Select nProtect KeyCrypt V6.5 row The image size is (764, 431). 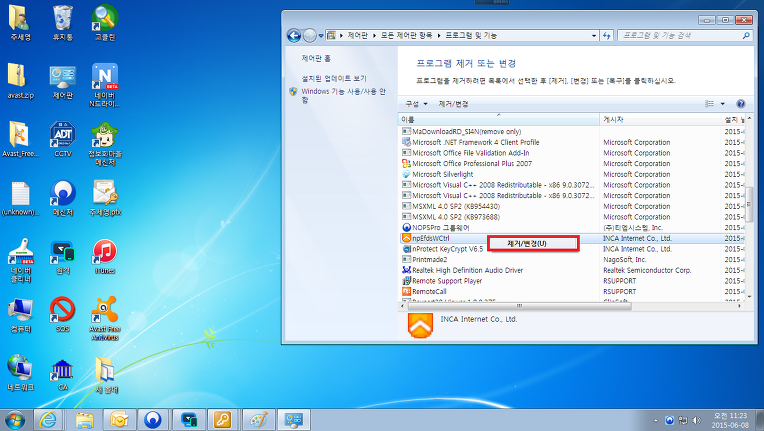[573, 249]
